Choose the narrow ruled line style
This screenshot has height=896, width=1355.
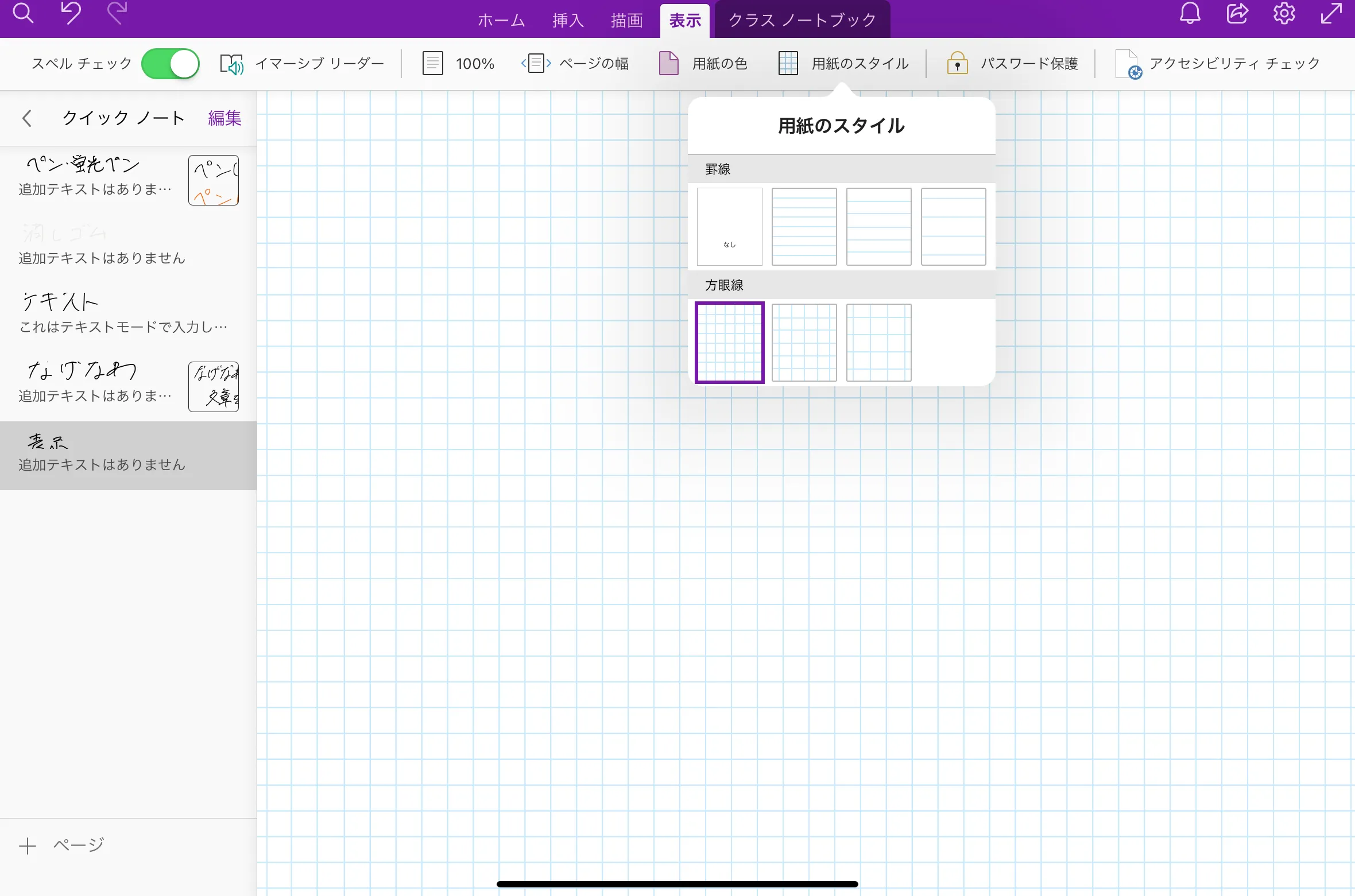(x=804, y=227)
